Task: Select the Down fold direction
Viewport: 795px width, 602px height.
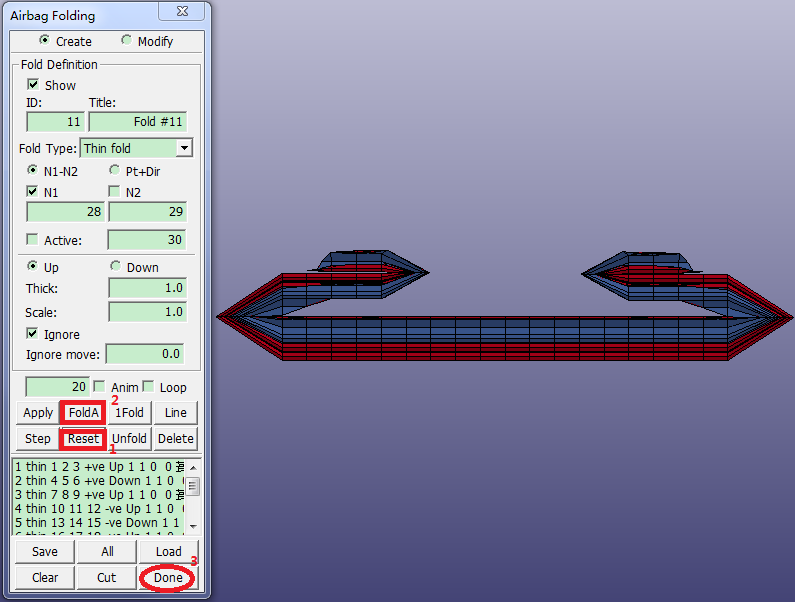Action: pos(116,266)
